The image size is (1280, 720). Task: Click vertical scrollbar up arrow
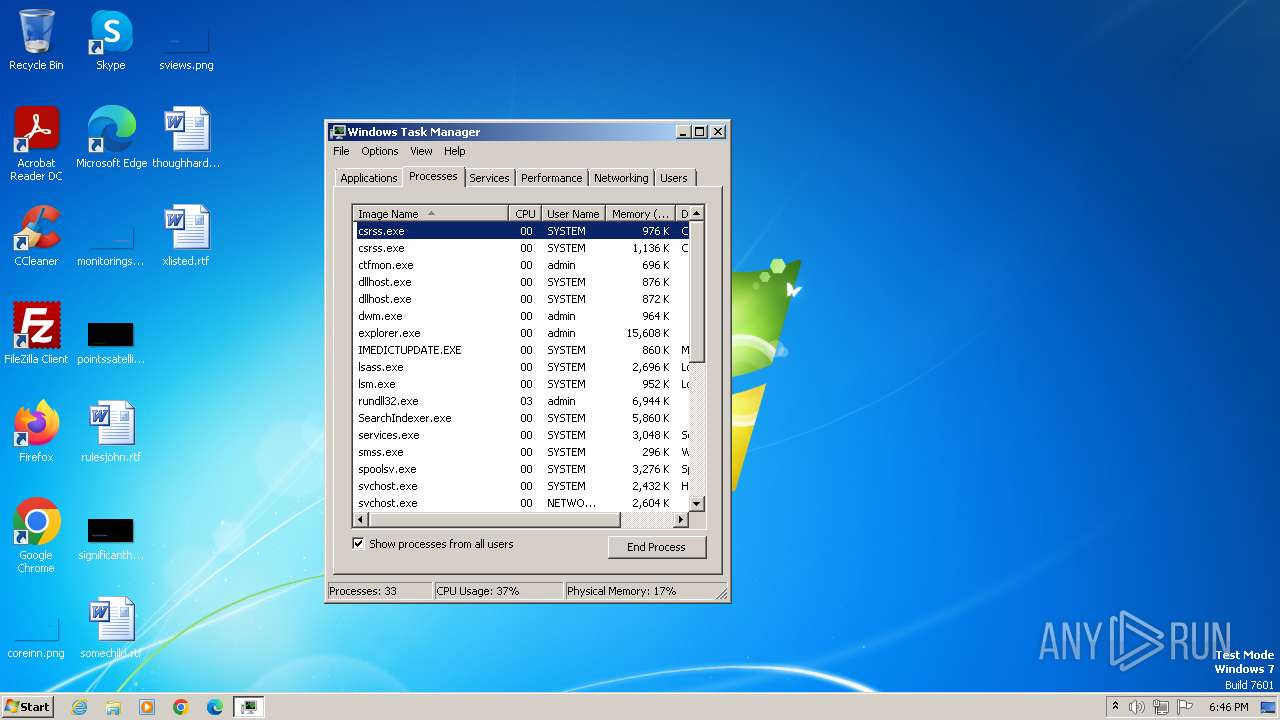pyautogui.click(x=697, y=213)
